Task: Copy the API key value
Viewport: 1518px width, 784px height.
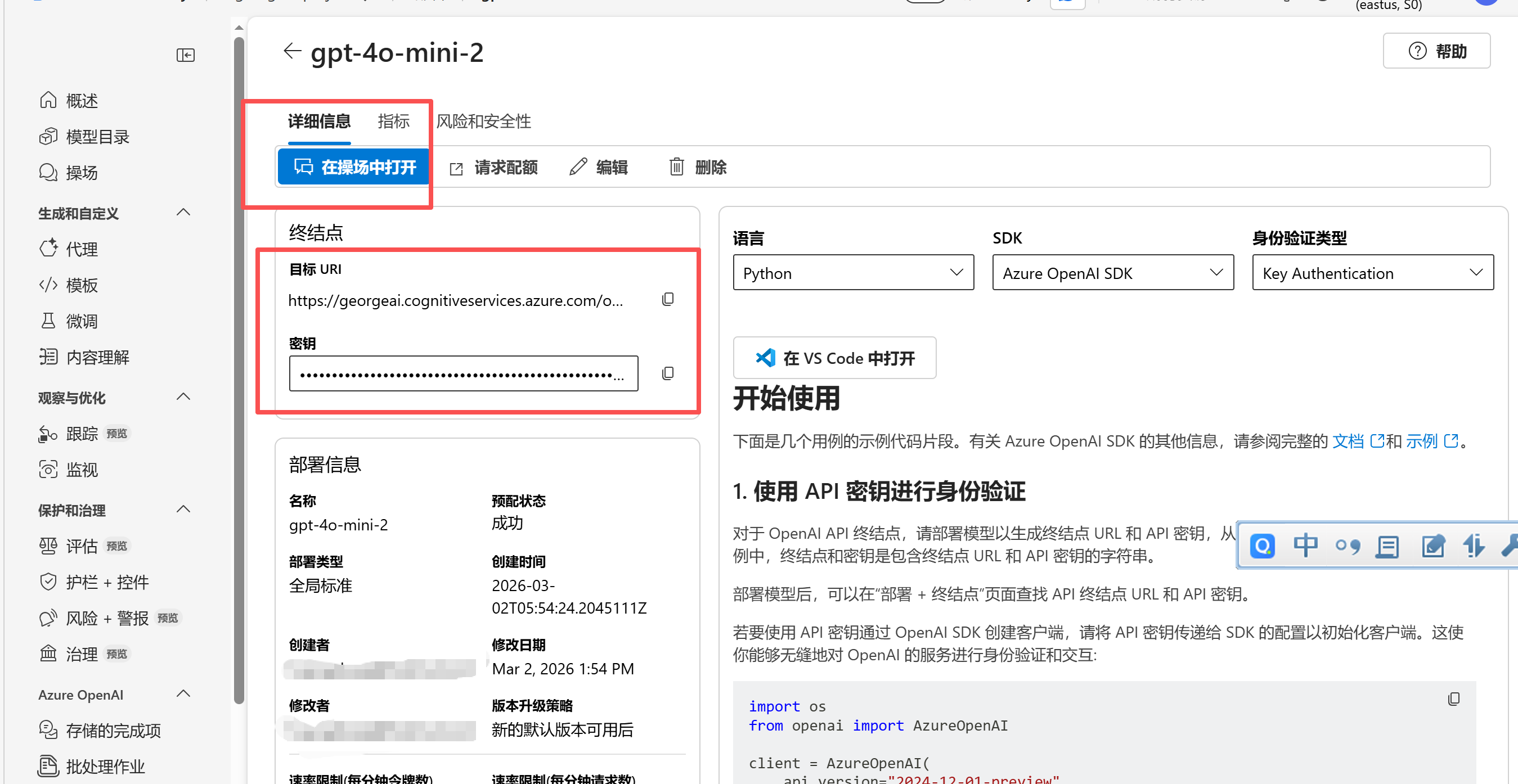Action: pyautogui.click(x=667, y=373)
